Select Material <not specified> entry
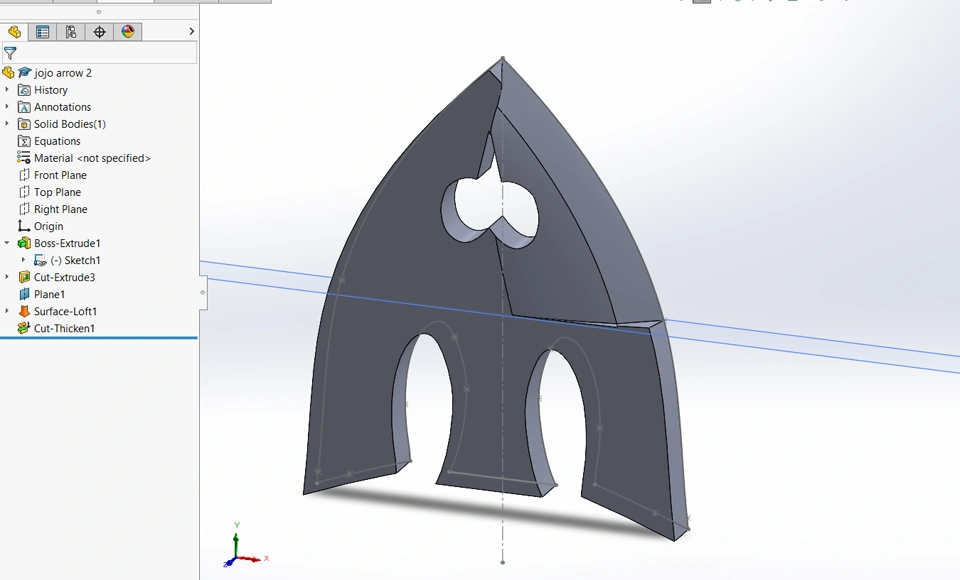Image resolution: width=960 pixels, height=580 pixels. [x=92, y=158]
